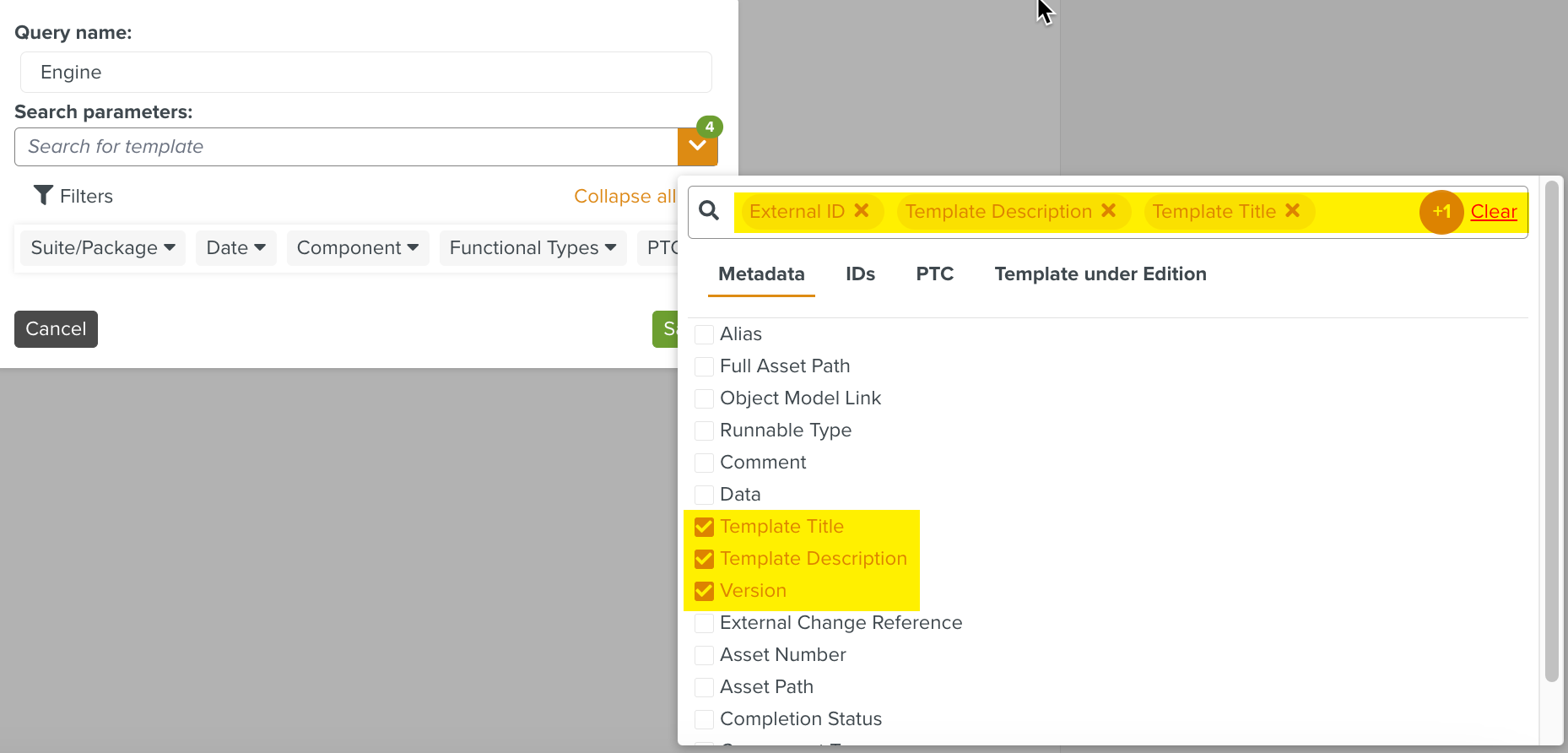This screenshot has width=1568, height=753.
Task: Check the Asset Number checkbox
Action: click(704, 655)
